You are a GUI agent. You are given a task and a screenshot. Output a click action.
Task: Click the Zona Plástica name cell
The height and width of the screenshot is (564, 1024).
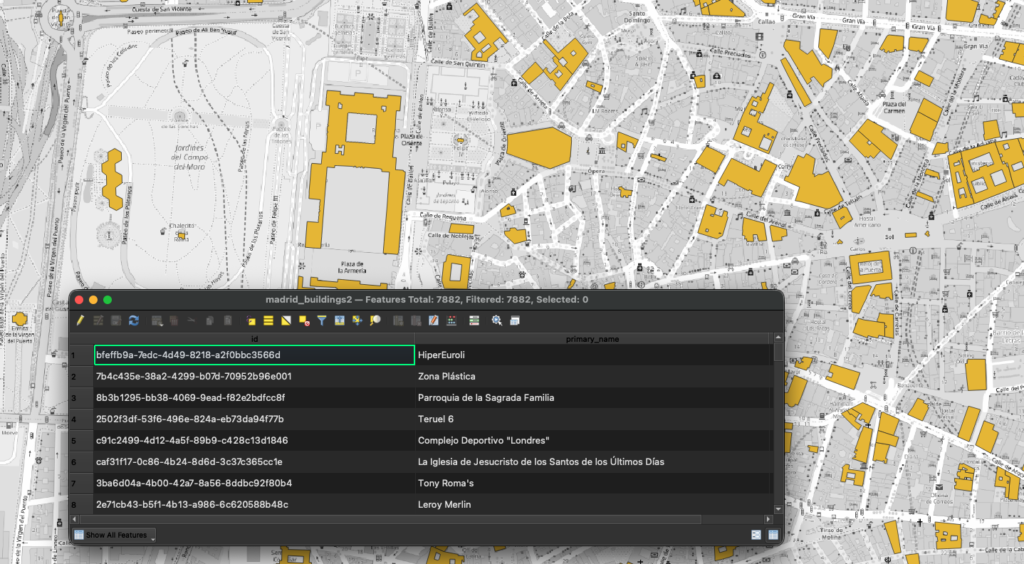593,377
